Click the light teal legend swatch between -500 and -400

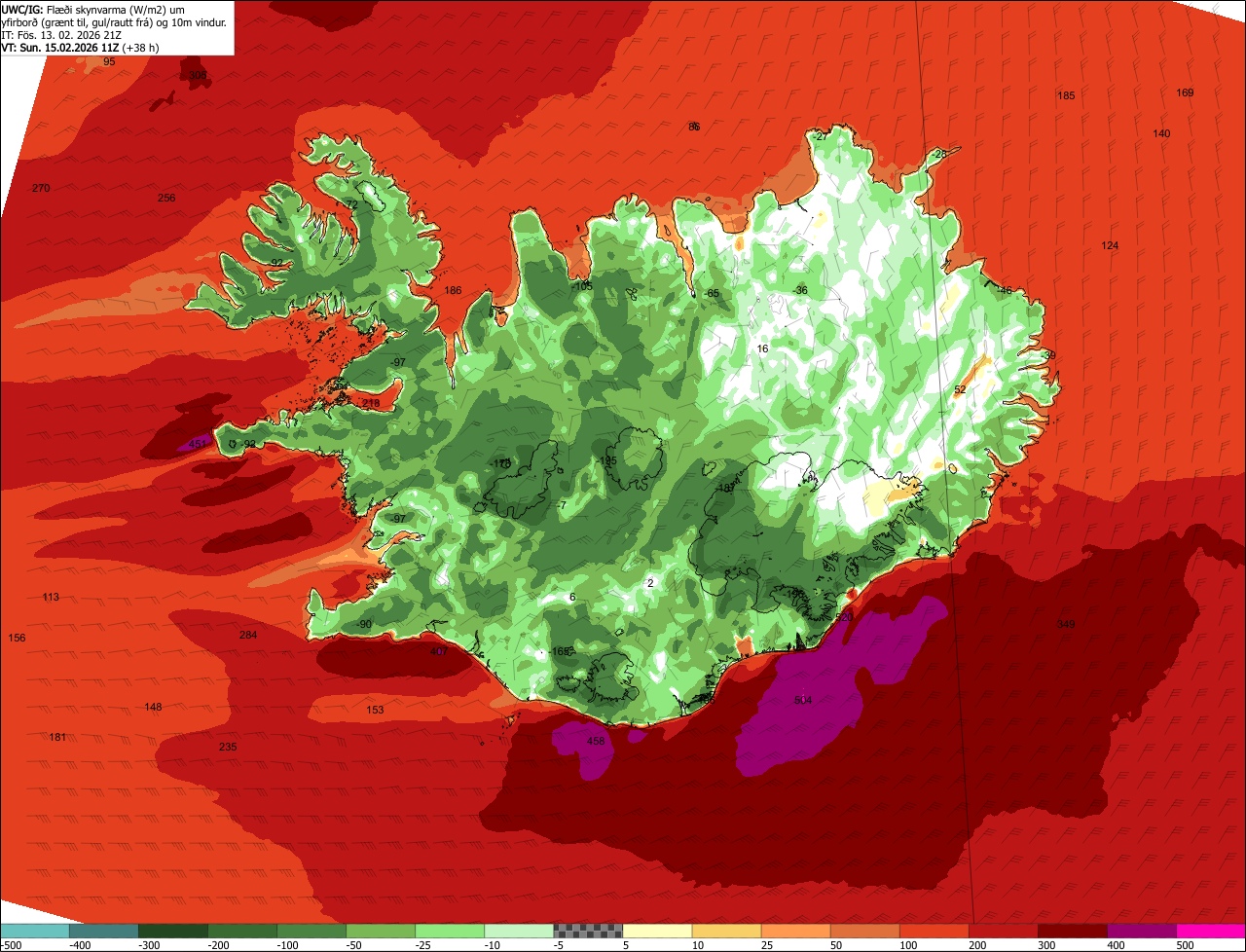[x=35, y=931]
